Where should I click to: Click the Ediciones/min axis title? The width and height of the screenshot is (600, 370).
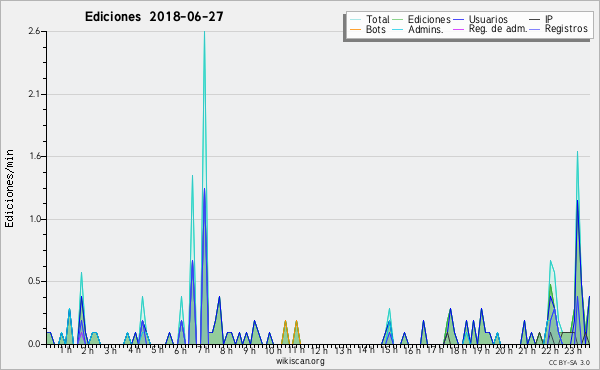[9, 188]
